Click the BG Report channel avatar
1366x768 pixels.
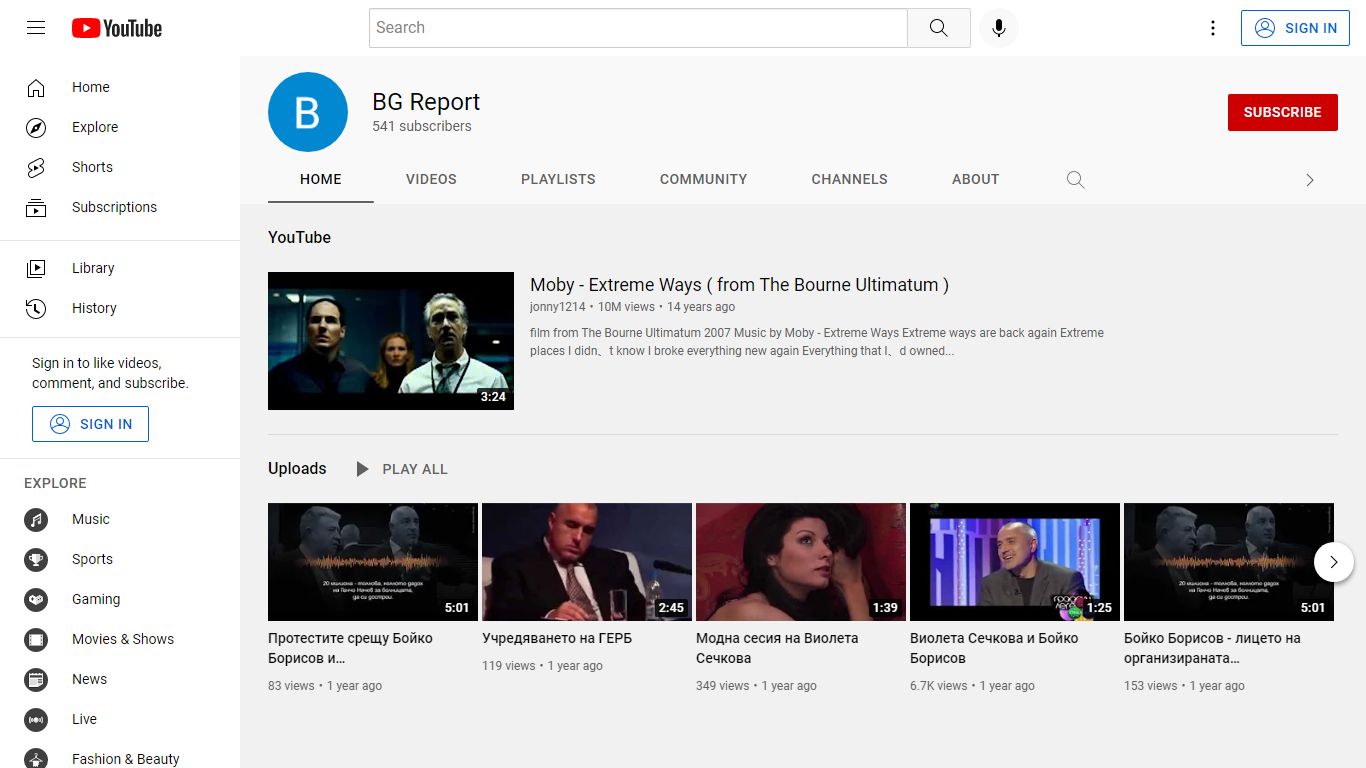pyautogui.click(x=308, y=112)
